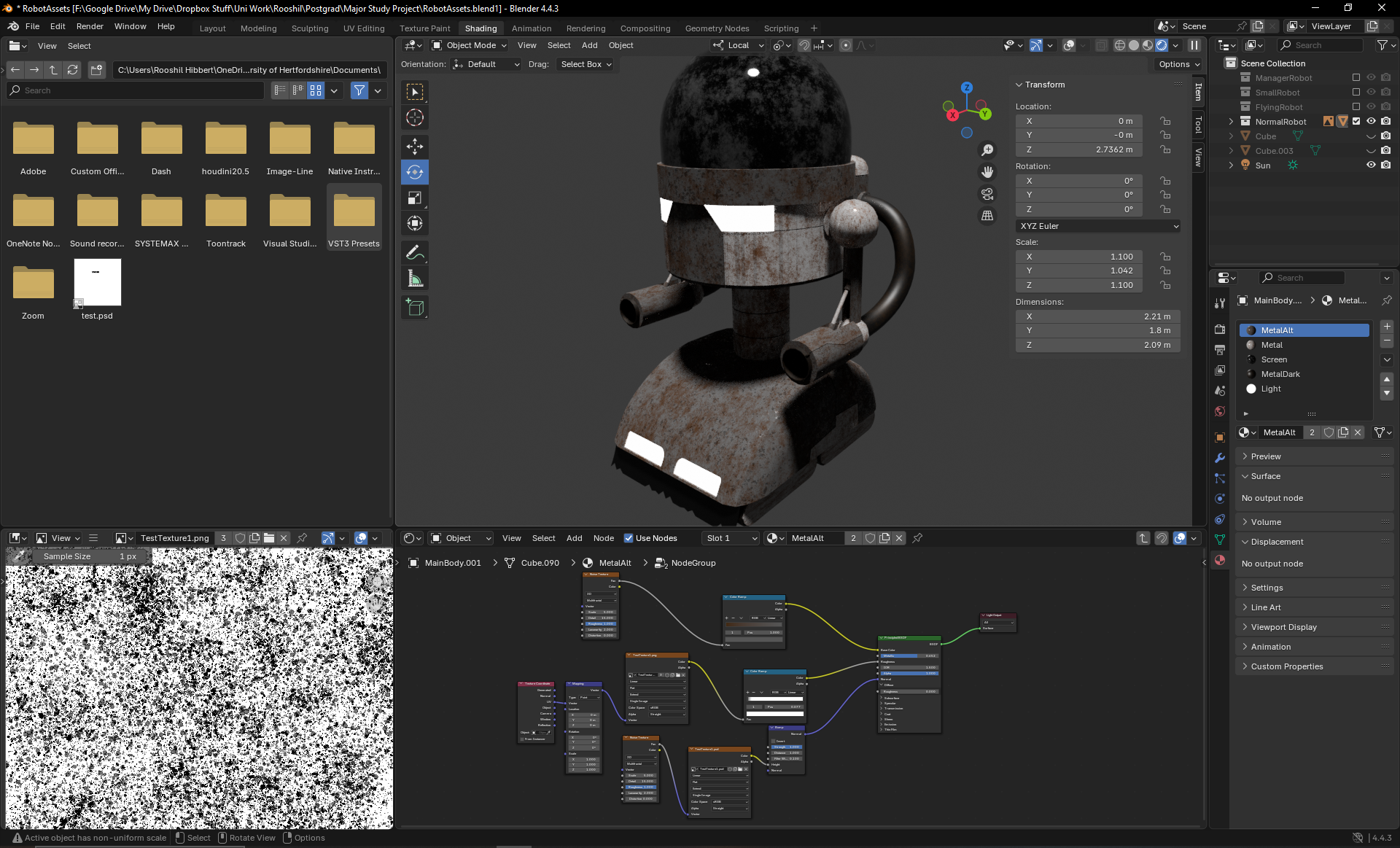Image resolution: width=1400 pixels, height=848 pixels.
Task: Hide the Sun object in the viewport
Action: tap(1371, 166)
